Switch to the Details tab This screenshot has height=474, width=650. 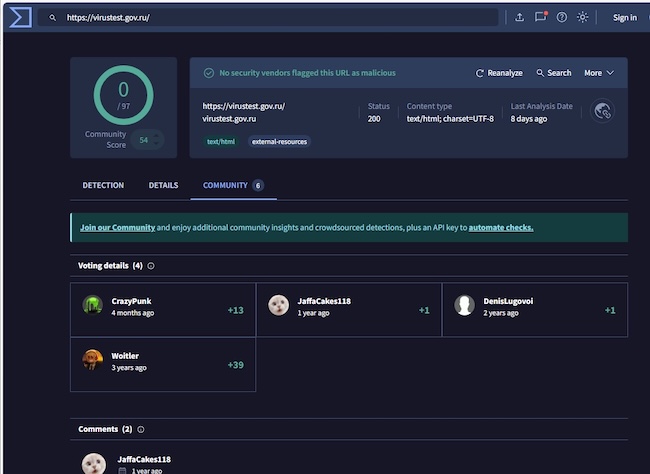tap(163, 185)
